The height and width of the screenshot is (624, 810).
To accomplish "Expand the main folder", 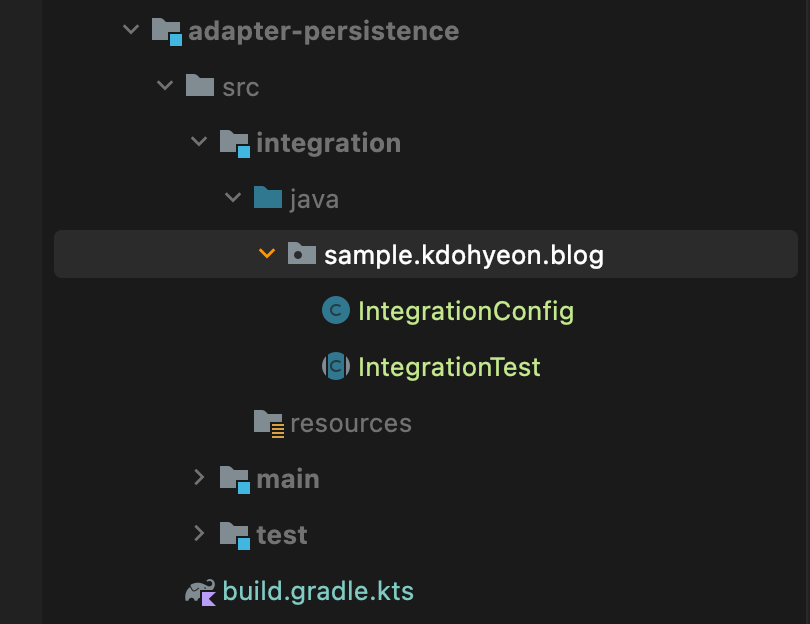I will (200, 479).
